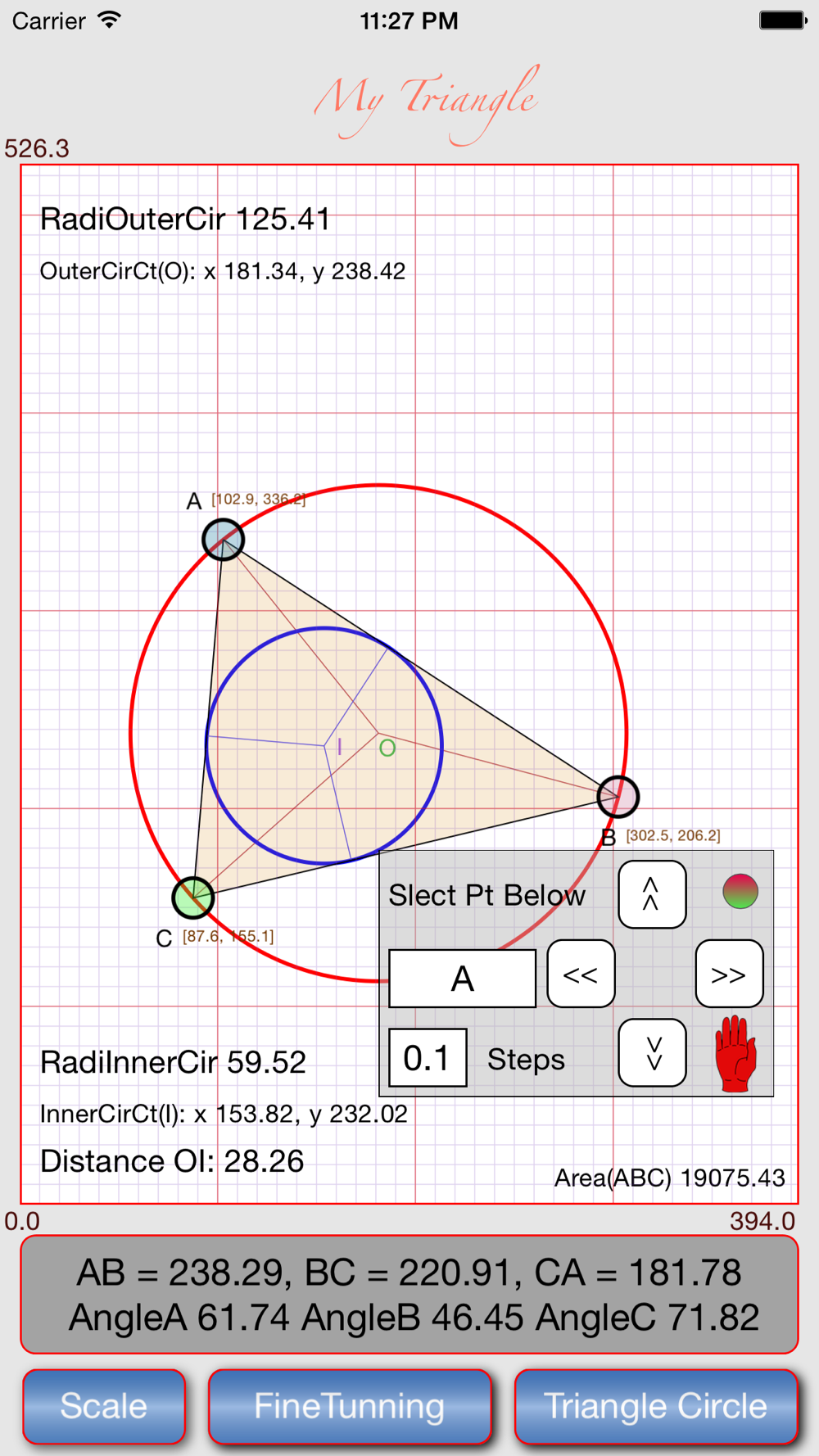Screen dimensions: 819x1456
Task: Tap the battery icon in status bar
Action: 783,20
